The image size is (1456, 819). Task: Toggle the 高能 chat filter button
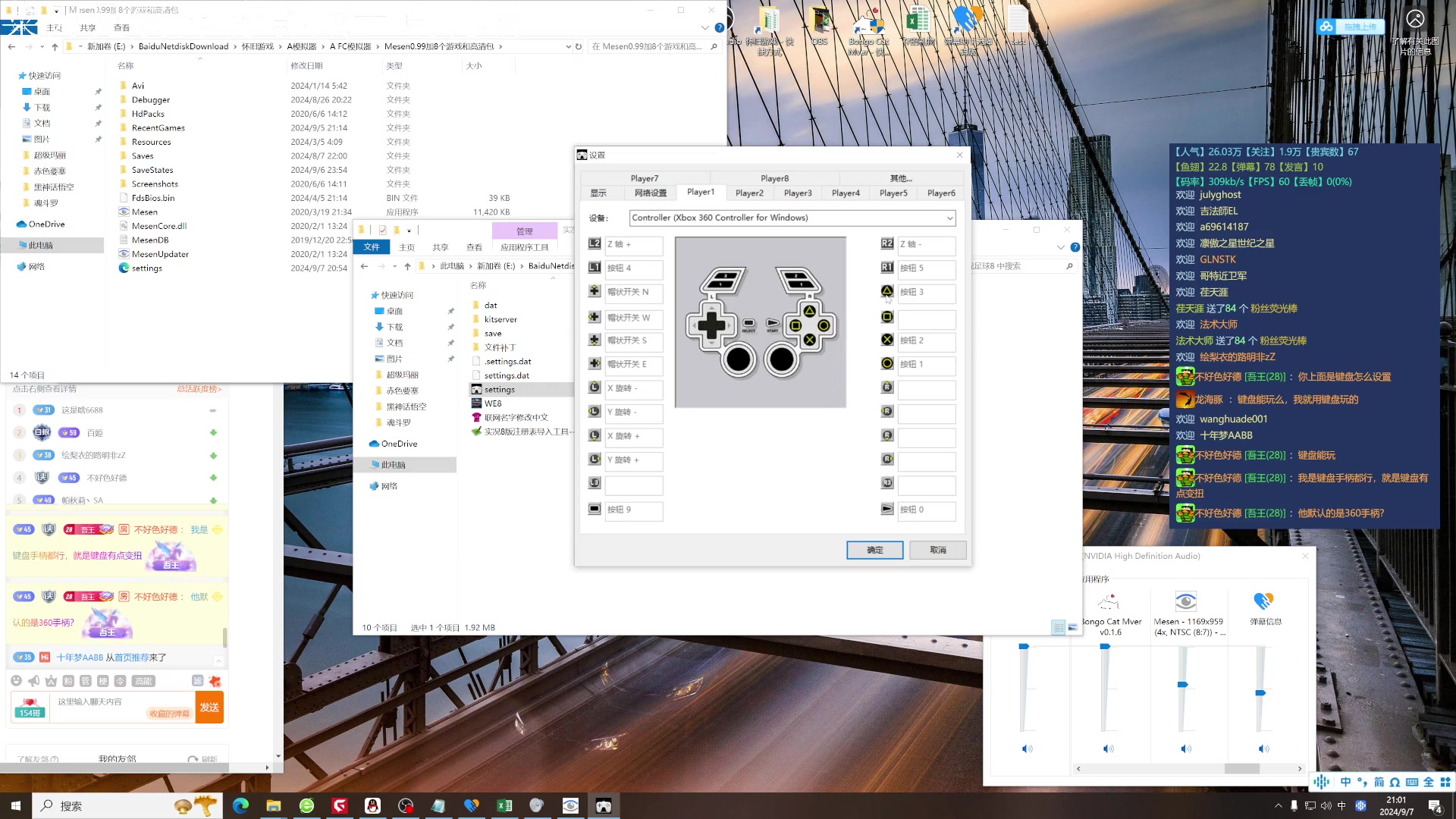click(143, 681)
